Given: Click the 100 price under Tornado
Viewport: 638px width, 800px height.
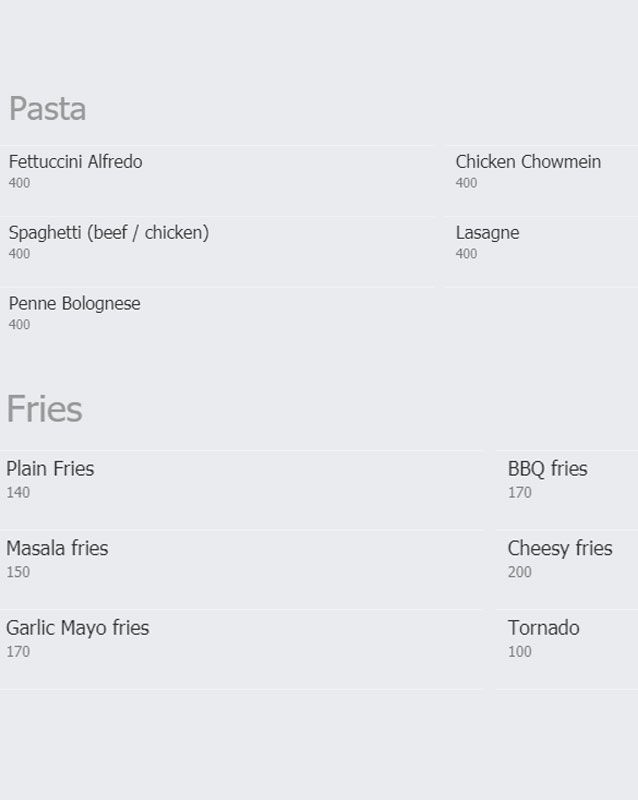Looking at the screenshot, I should pos(520,652).
